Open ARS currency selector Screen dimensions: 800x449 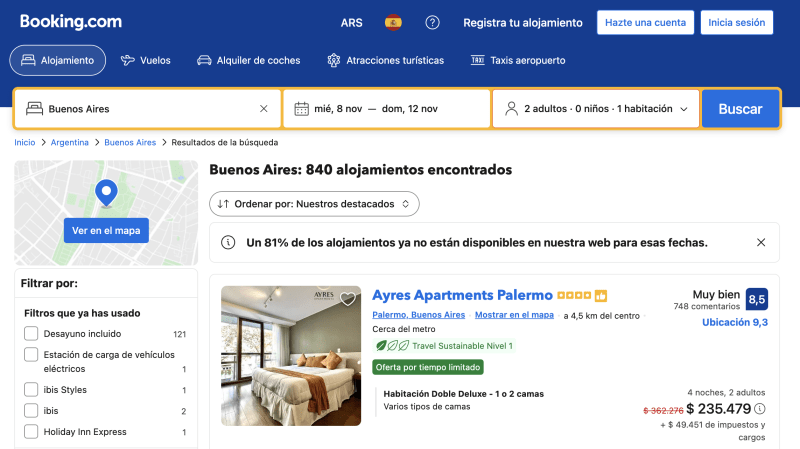352,22
